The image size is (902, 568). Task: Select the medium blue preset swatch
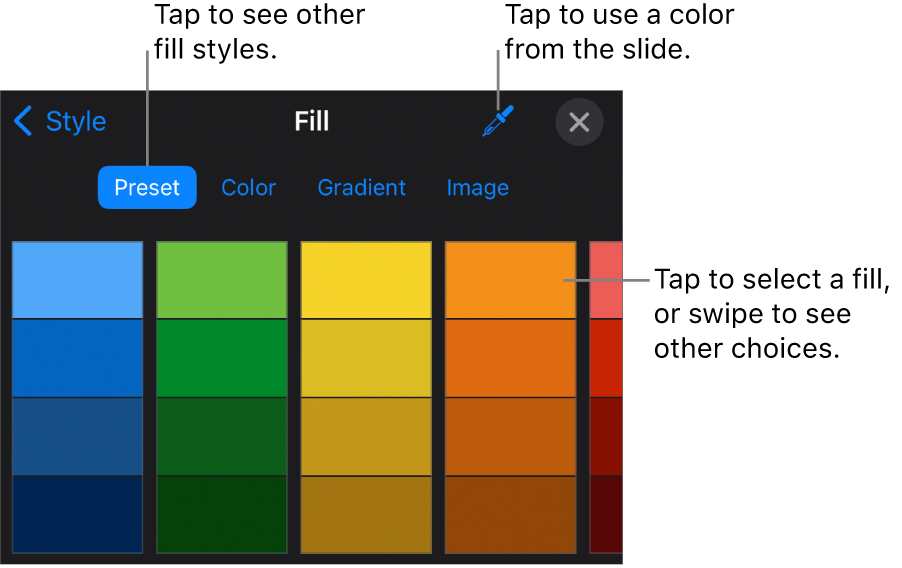(77, 358)
